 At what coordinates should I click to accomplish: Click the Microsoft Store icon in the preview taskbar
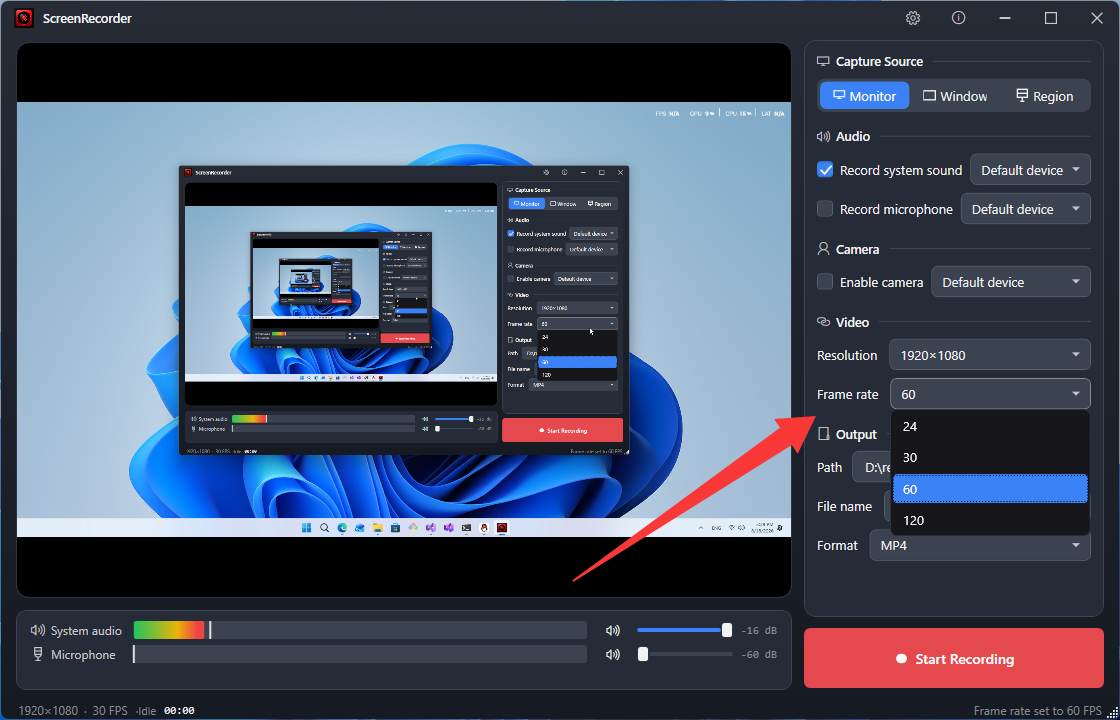pyautogui.click(x=395, y=528)
